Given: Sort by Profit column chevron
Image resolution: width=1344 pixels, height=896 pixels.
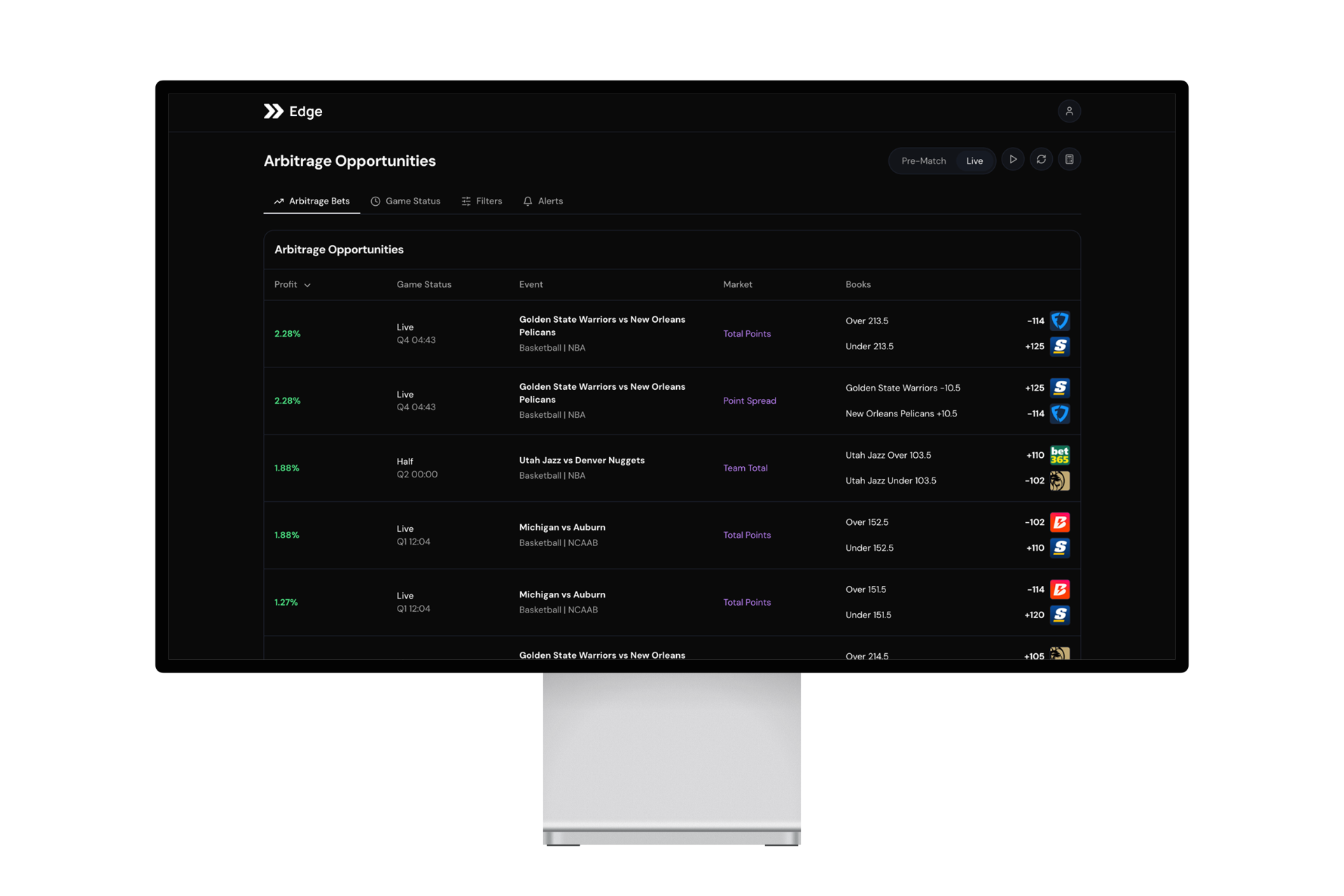Looking at the screenshot, I should tap(307, 285).
